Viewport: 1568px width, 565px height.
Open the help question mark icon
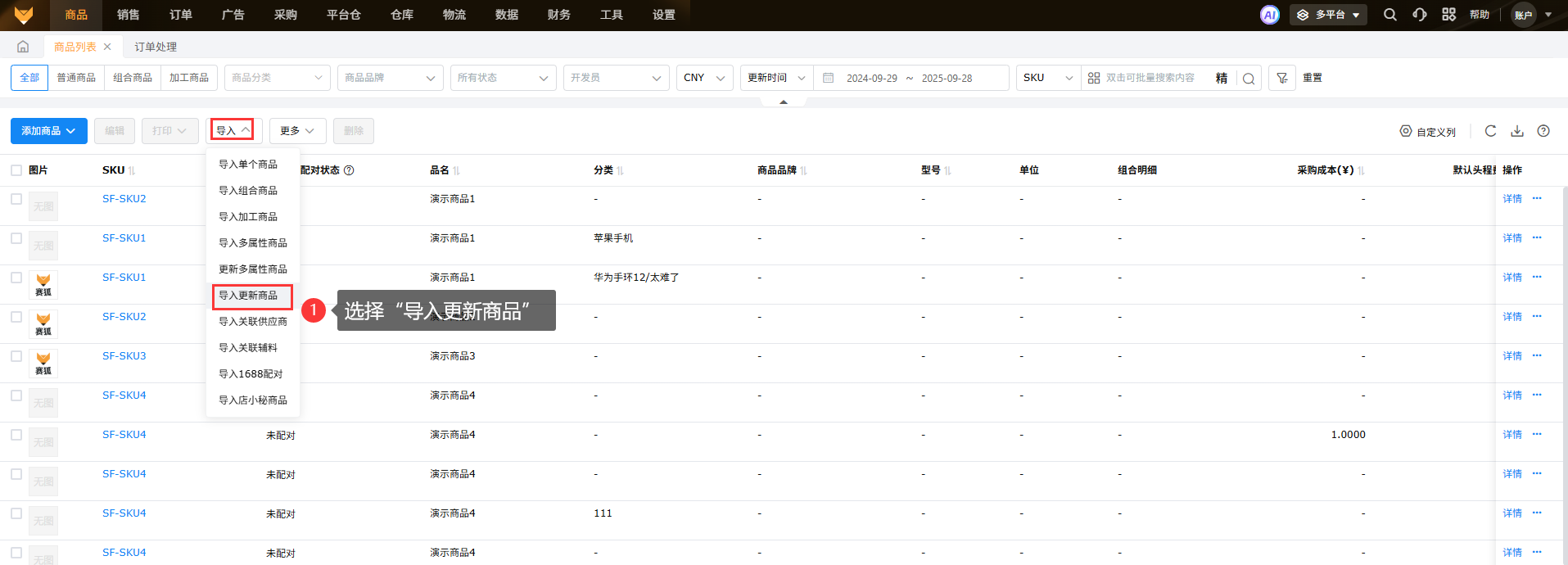tap(1543, 131)
